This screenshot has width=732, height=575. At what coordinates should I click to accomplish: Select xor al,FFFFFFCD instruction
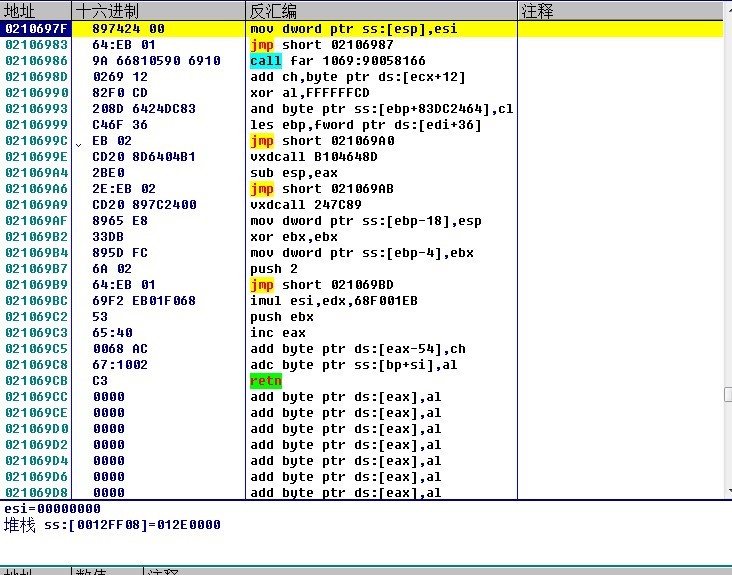(310, 93)
